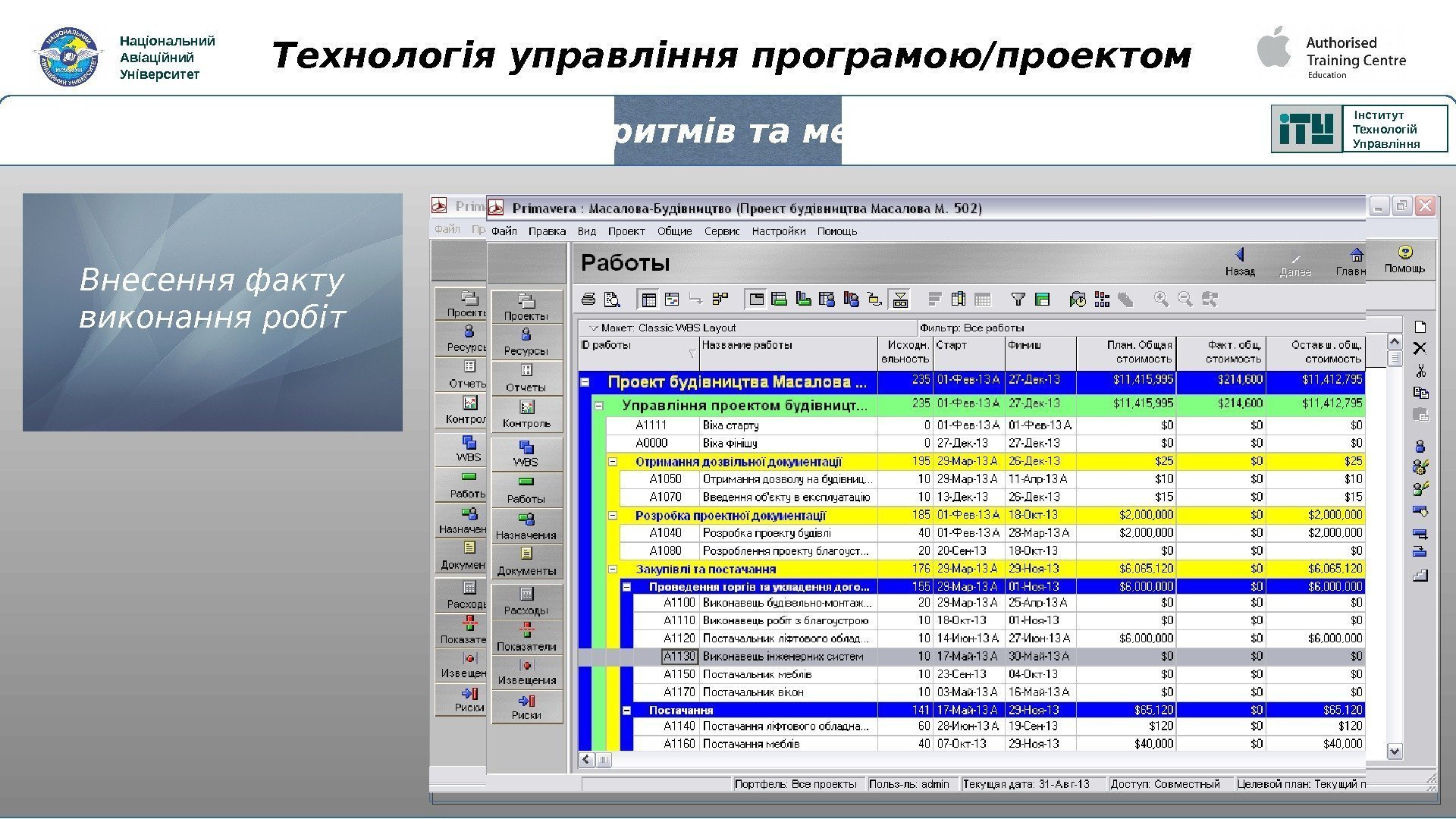1456x819 pixels.
Task: Click the Filter funnel icon
Action: coord(1018,300)
